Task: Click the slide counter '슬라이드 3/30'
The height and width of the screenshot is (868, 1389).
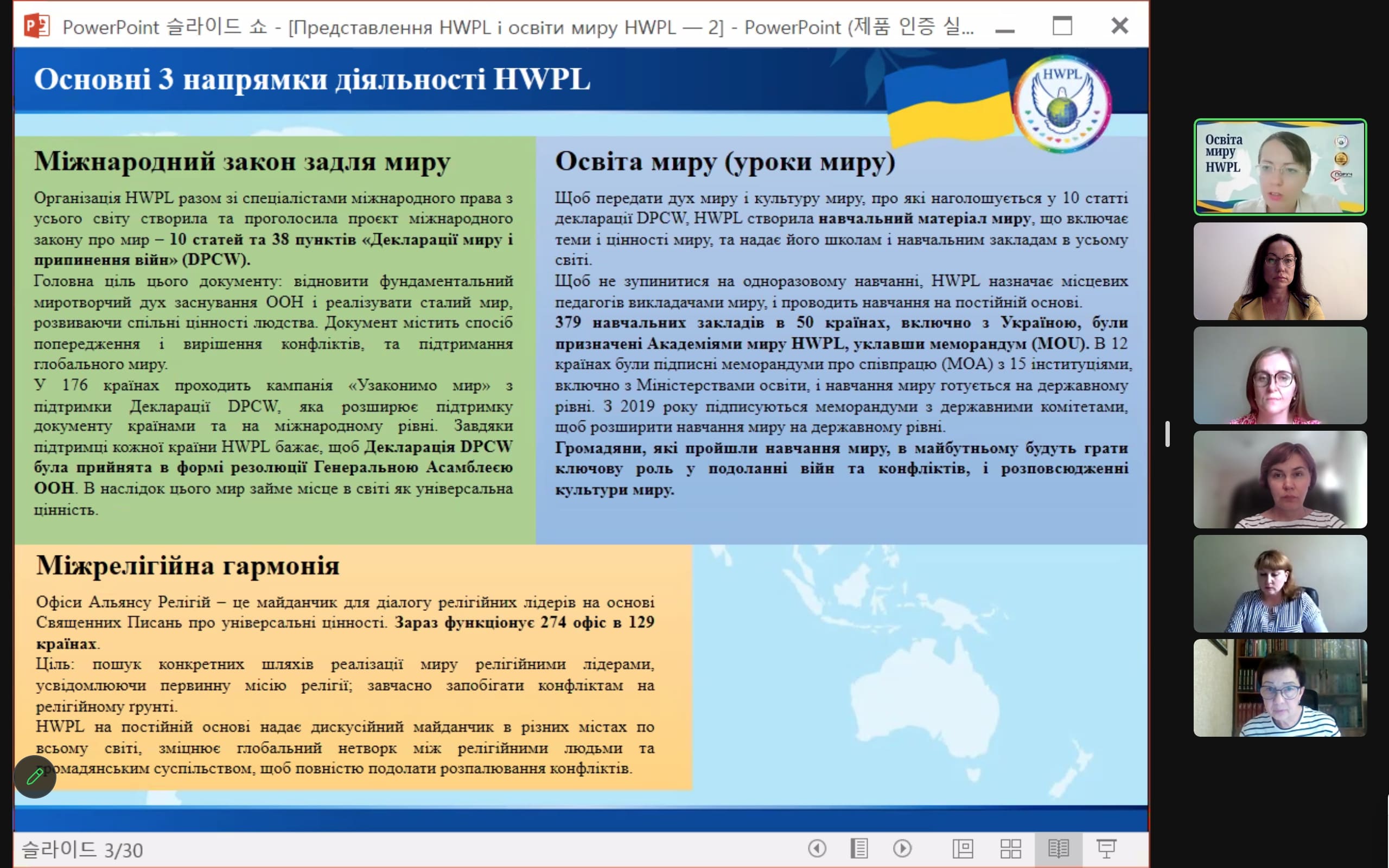Action: click(82, 850)
